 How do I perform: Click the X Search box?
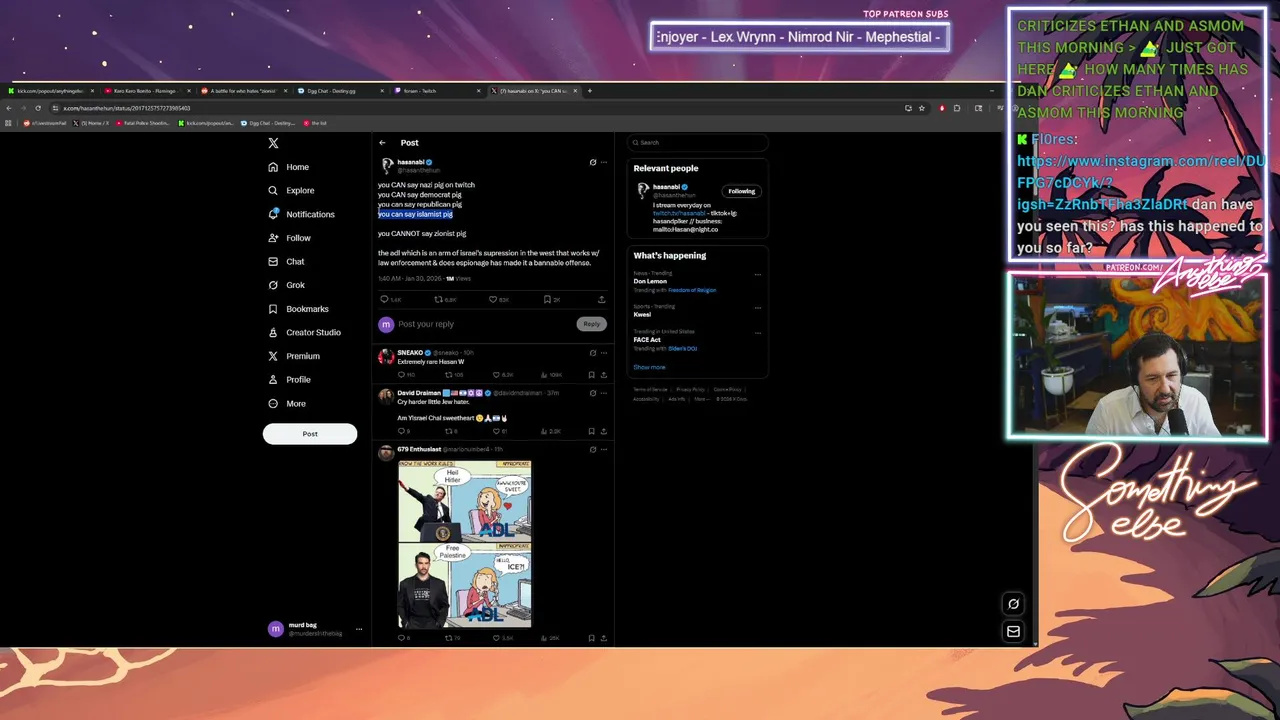tap(698, 143)
